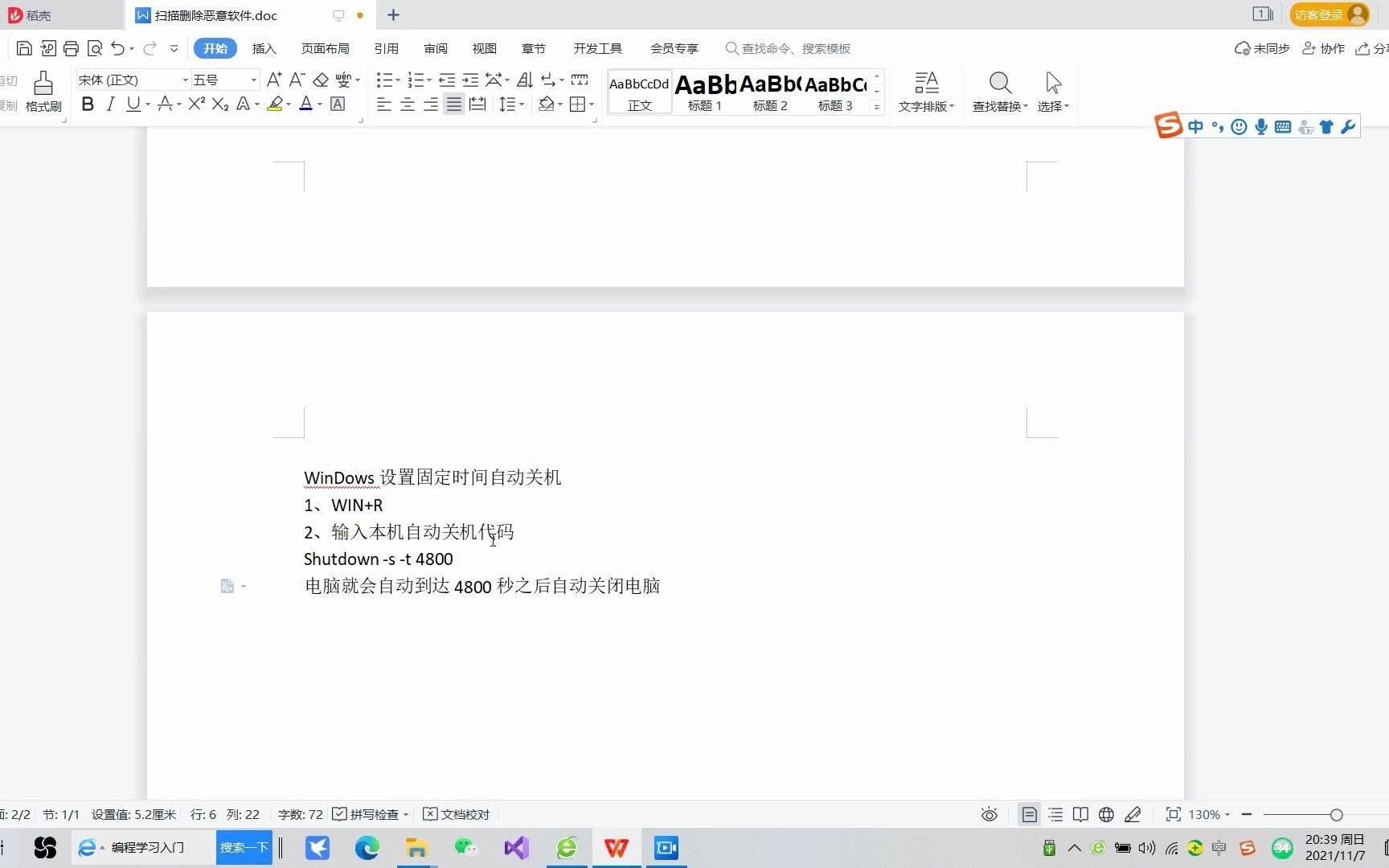Image resolution: width=1389 pixels, height=868 pixels.
Task: Open line spacing dropdown
Action: 510,104
